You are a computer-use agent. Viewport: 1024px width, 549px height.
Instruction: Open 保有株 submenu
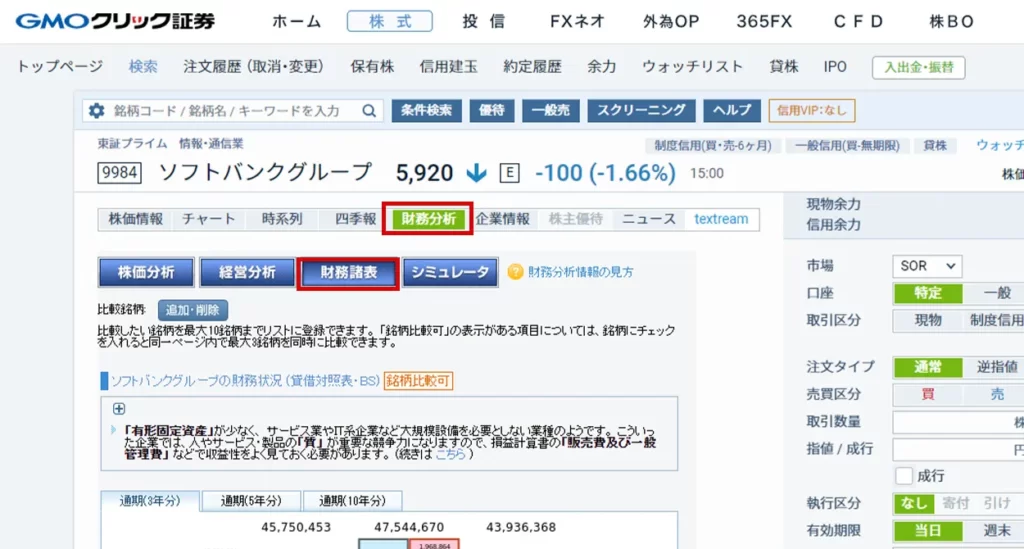(x=372, y=67)
